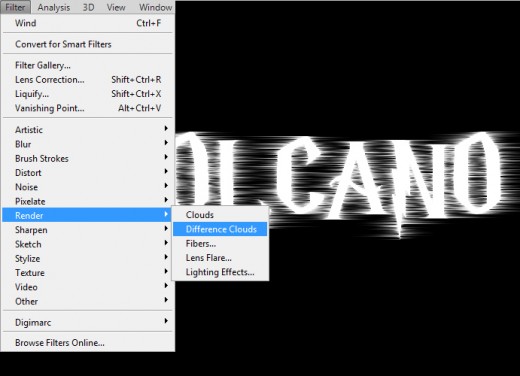Expand the Blur filter submenu
This screenshot has width=520, height=376.
click(x=88, y=144)
